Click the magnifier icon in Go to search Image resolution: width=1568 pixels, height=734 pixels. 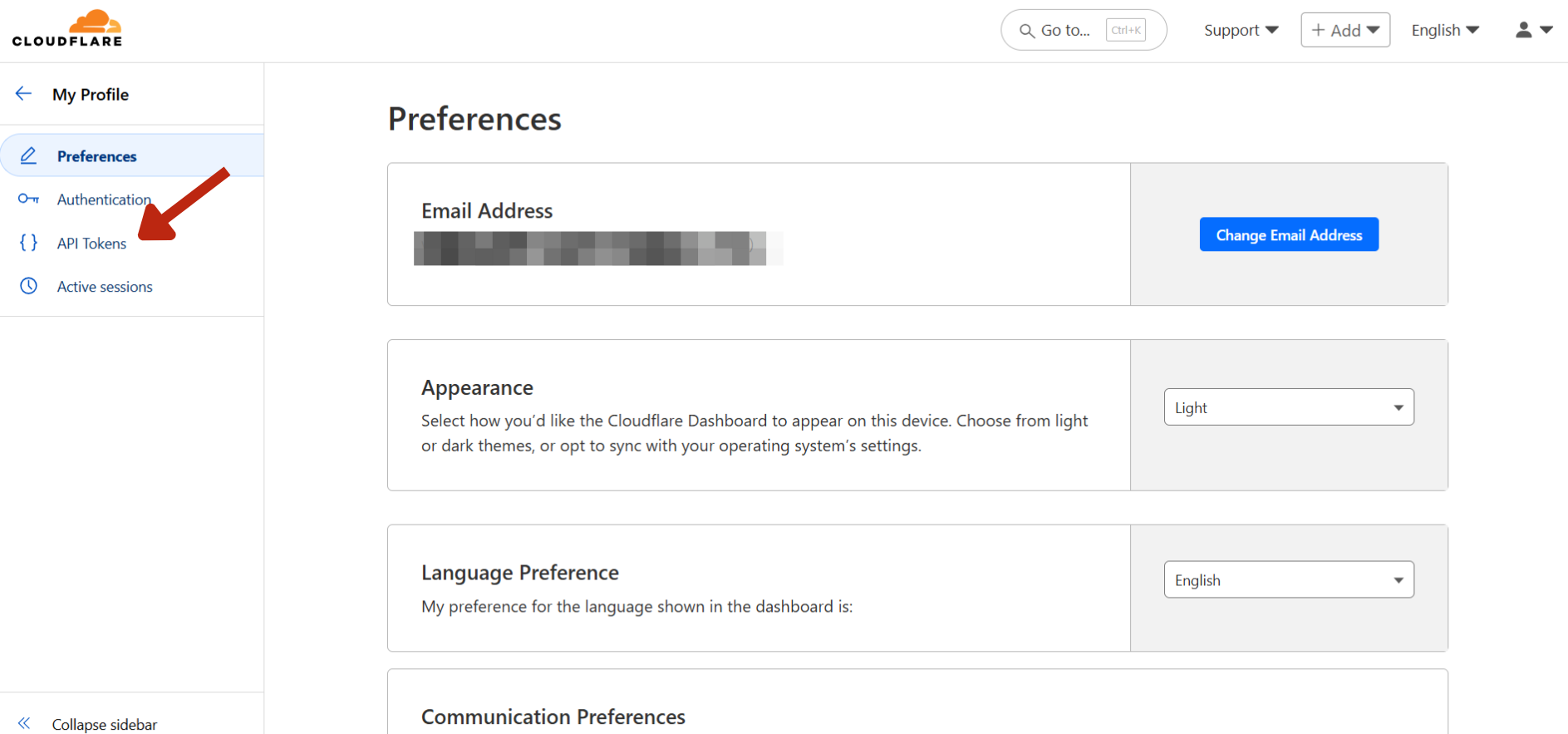1027,31
